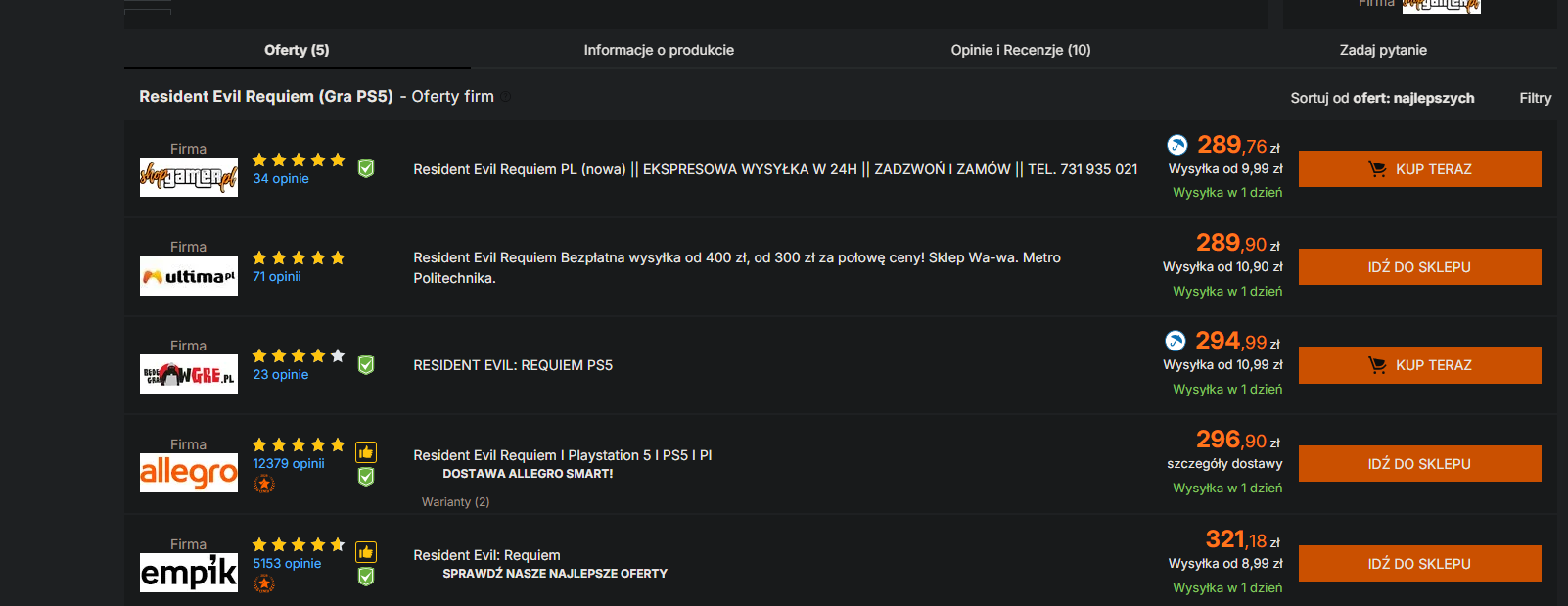Switch to Informacje o produkcie tab
Image resolution: width=1568 pixels, height=606 pixels.
tap(659, 50)
